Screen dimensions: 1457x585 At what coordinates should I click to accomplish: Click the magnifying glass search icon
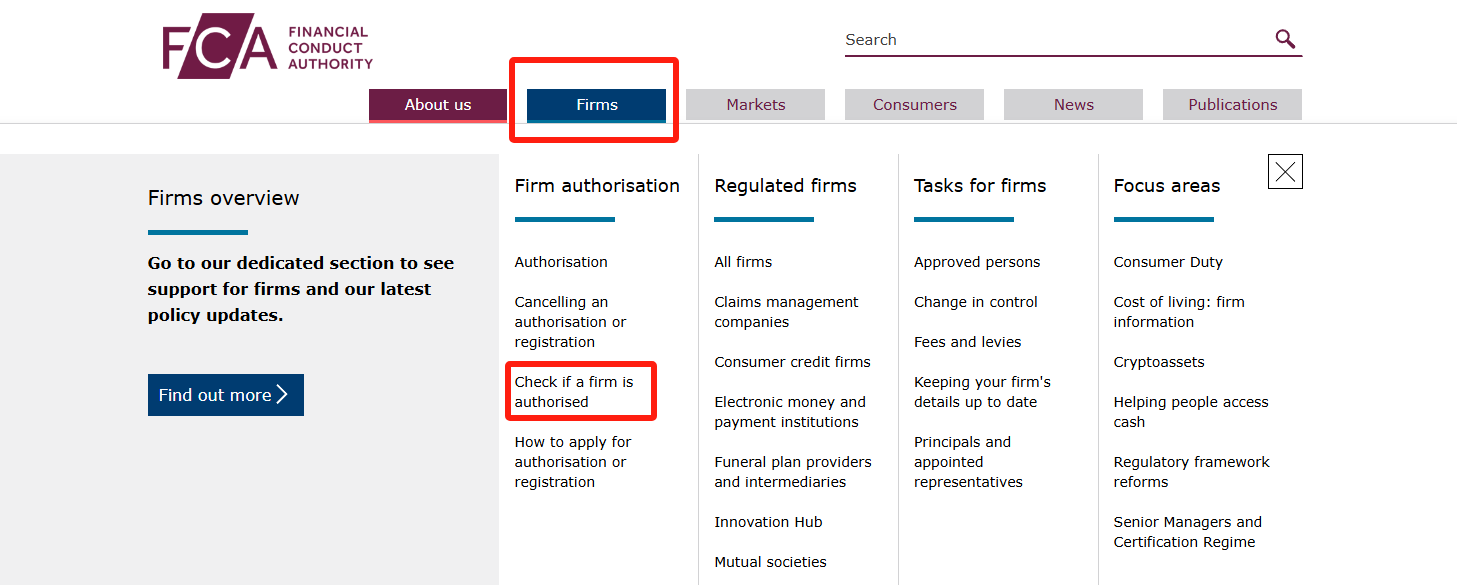pos(1285,39)
